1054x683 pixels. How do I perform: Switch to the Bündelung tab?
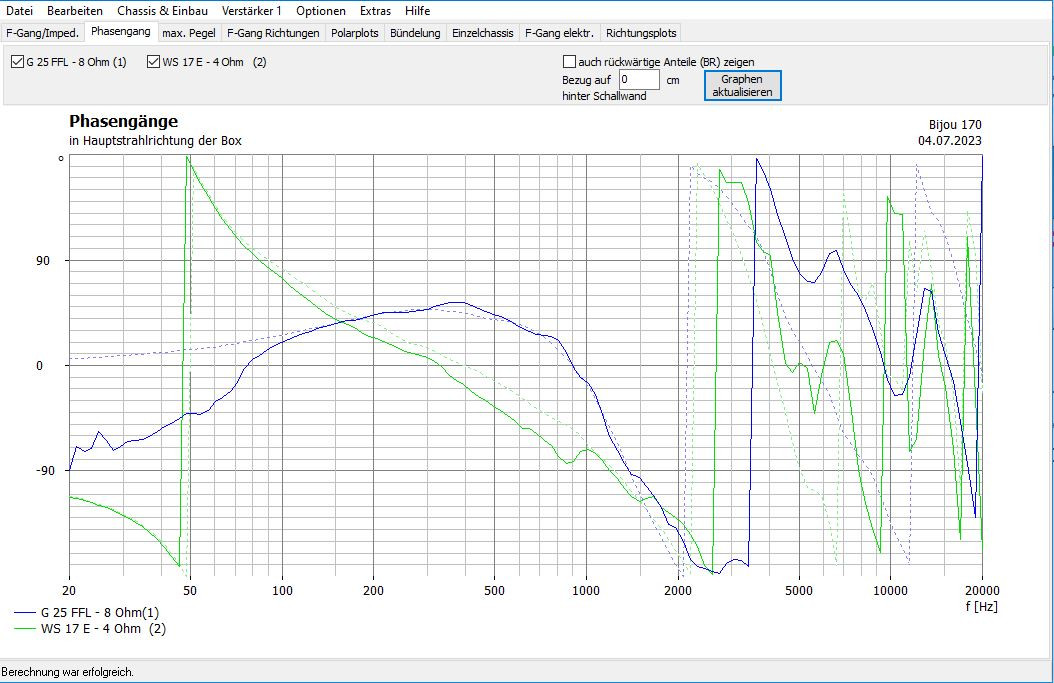point(415,33)
